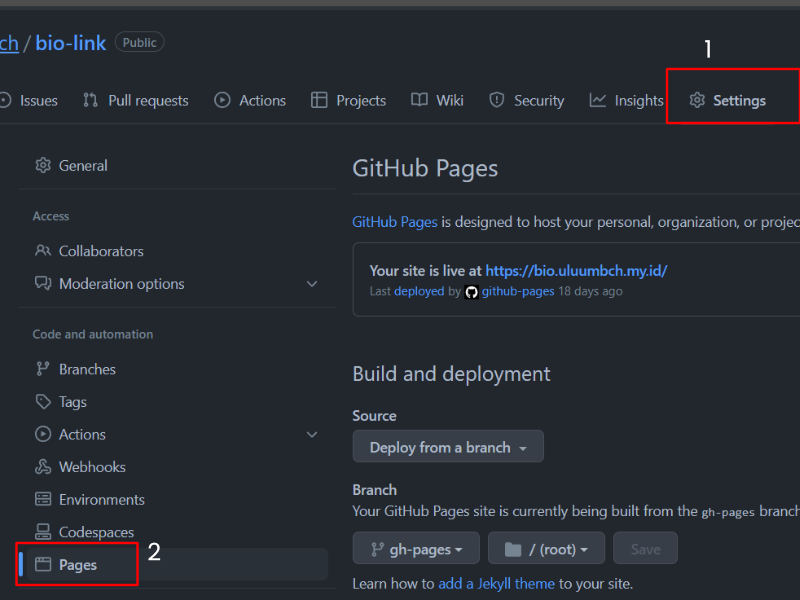Follow the GitHub Pages documentation link
Image resolution: width=800 pixels, height=600 pixels.
pos(395,222)
